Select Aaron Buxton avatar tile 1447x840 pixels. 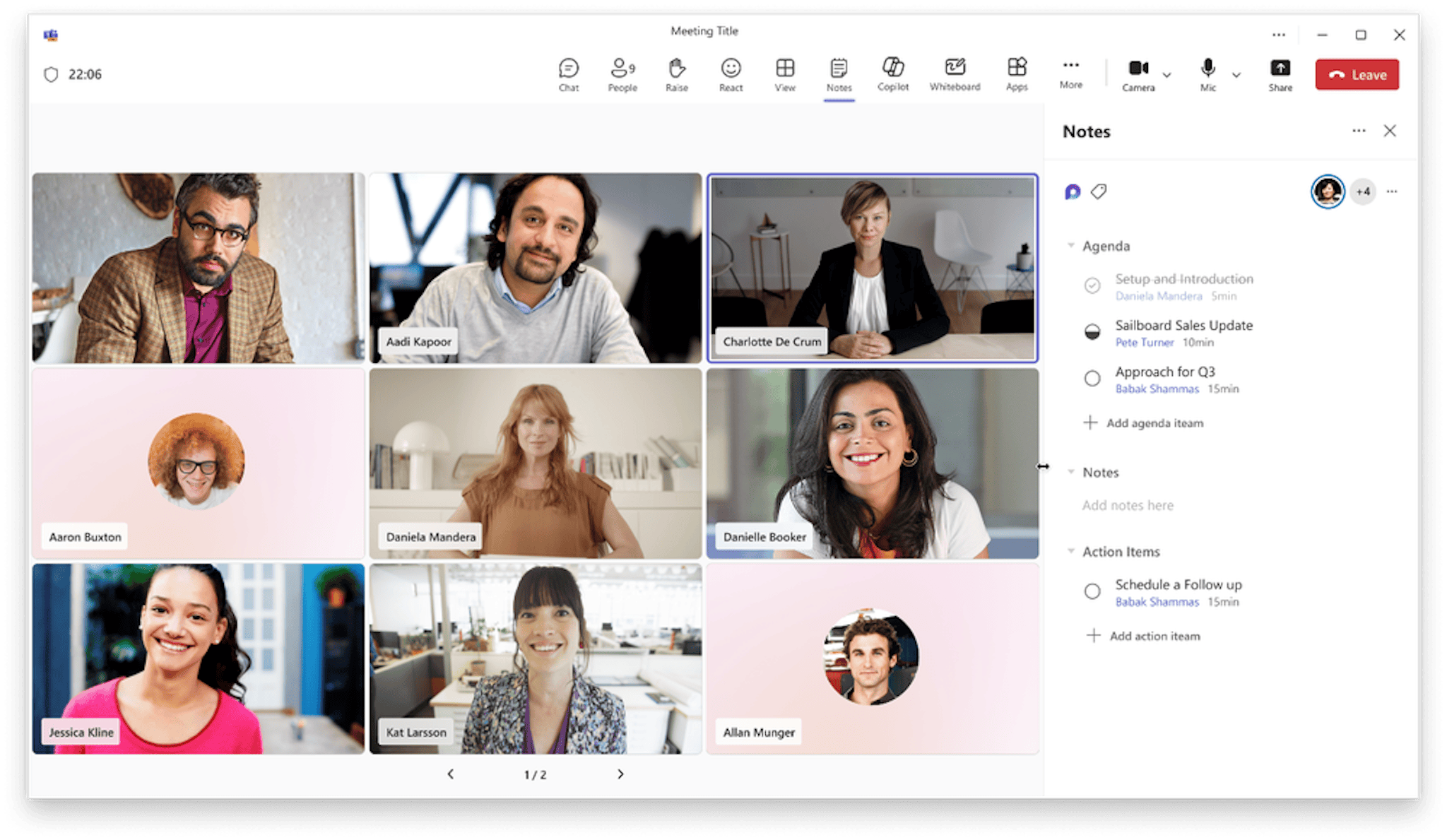[198, 463]
